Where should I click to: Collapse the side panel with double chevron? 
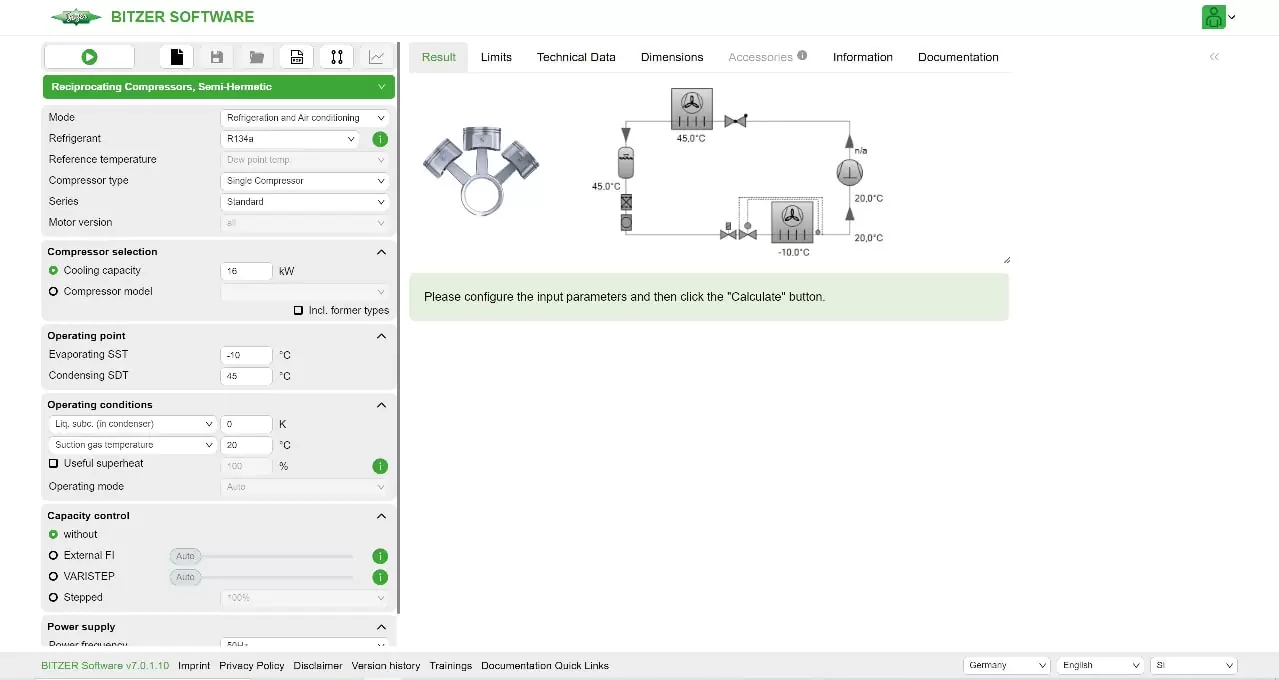(x=1214, y=57)
